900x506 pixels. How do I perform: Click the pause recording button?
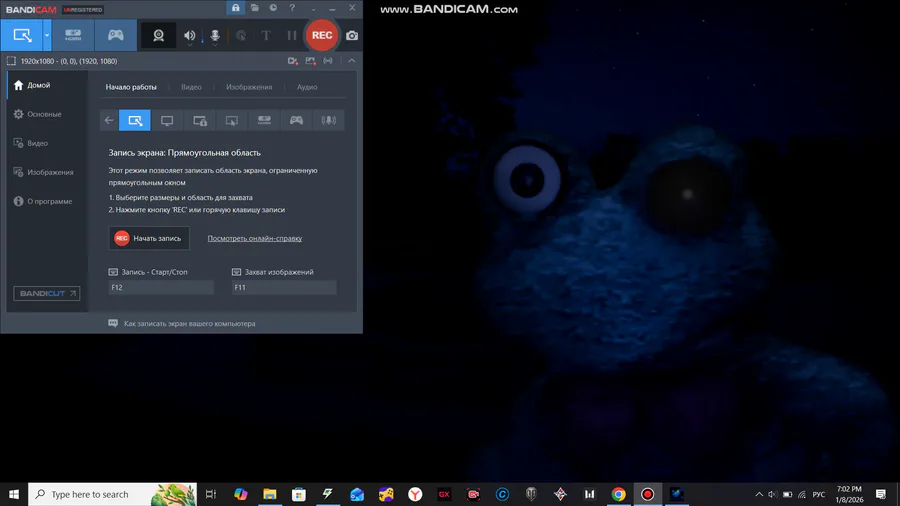click(292, 36)
